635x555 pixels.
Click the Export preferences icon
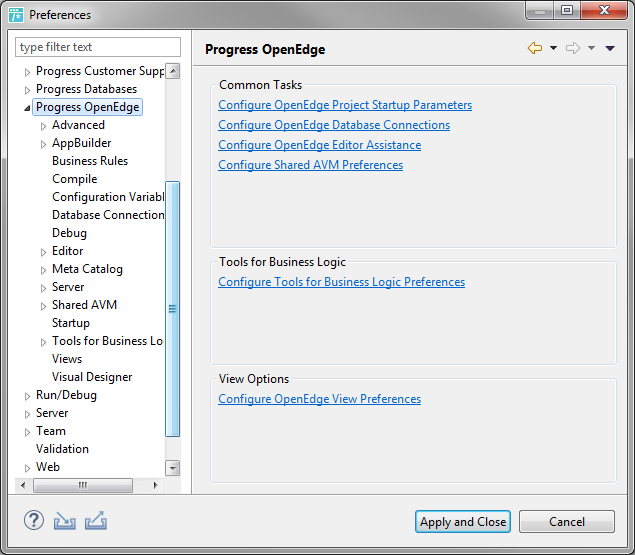point(96,520)
